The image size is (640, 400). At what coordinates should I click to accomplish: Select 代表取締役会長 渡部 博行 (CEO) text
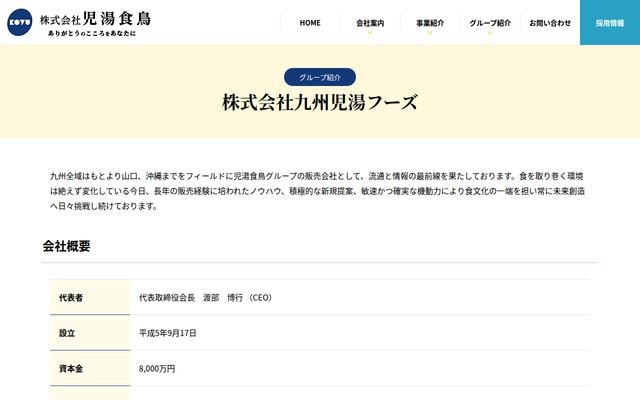[x=206, y=298]
